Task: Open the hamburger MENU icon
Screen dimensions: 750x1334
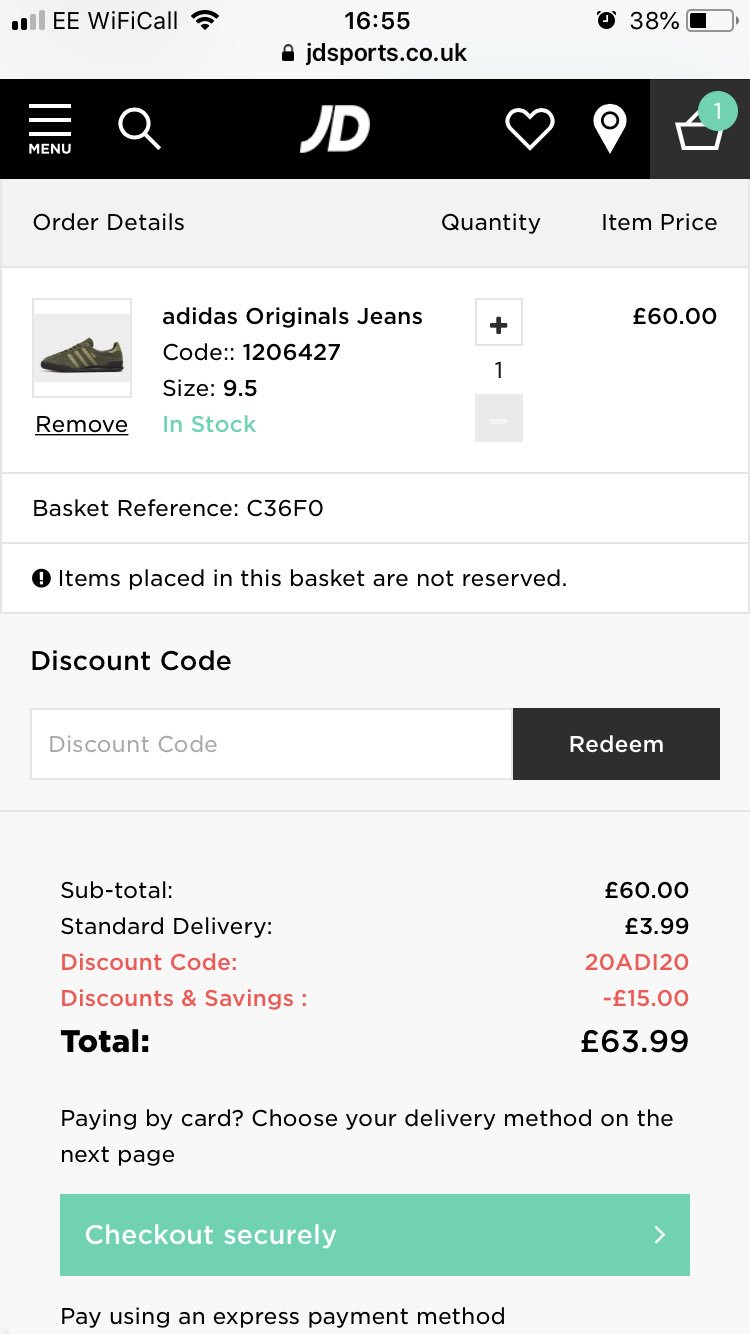Action: pyautogui.click(x=50, y=129)
